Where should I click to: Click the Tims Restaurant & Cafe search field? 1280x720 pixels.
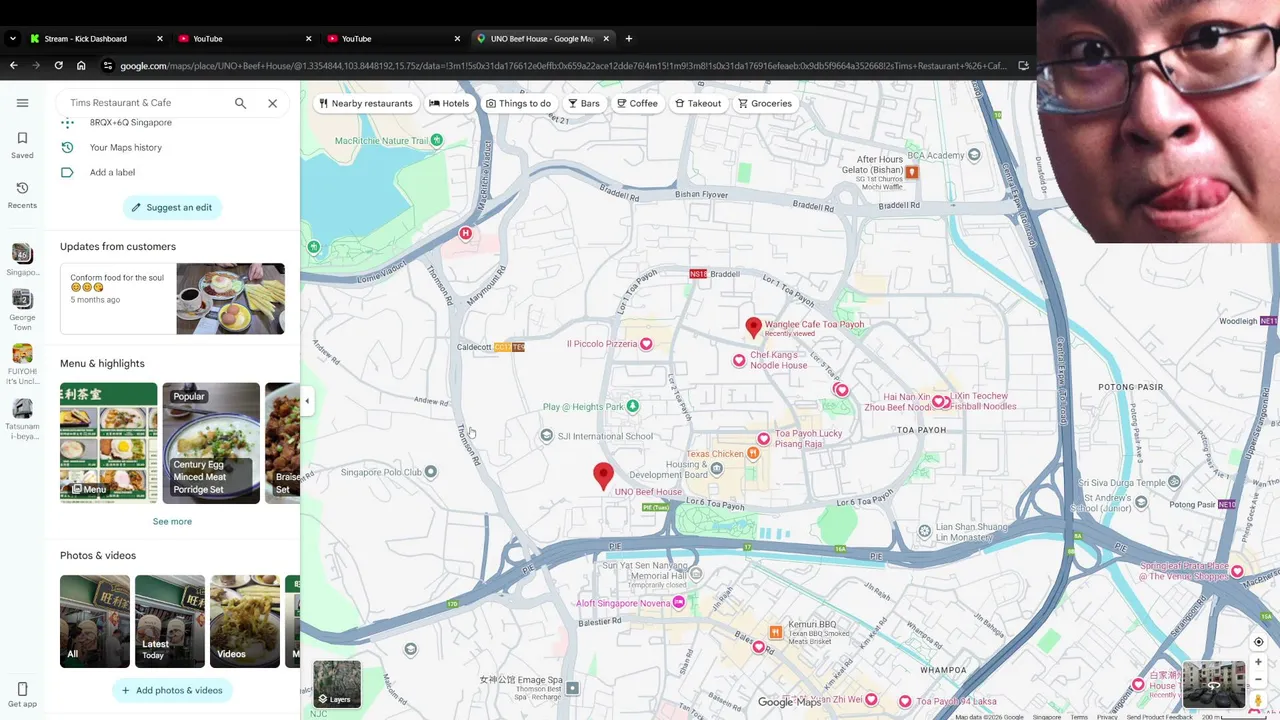click(145, 103)
